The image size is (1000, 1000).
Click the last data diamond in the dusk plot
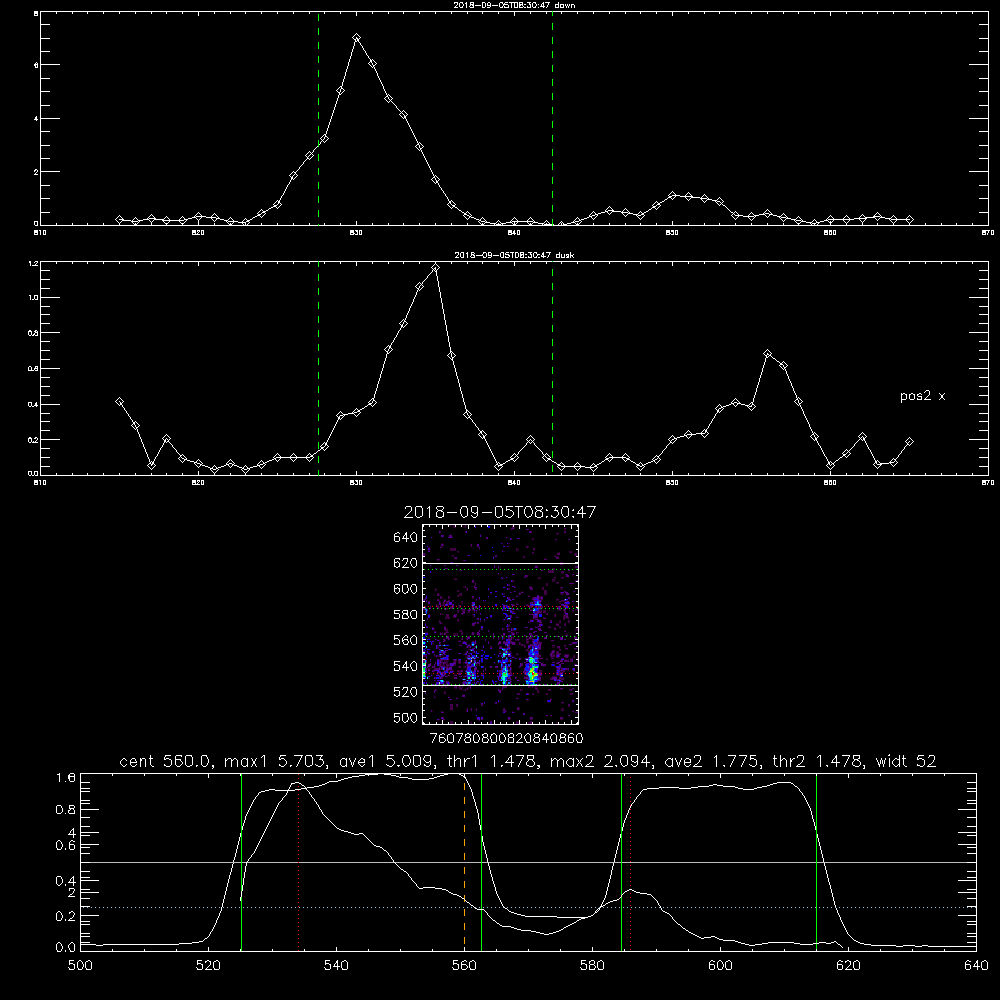909,441
